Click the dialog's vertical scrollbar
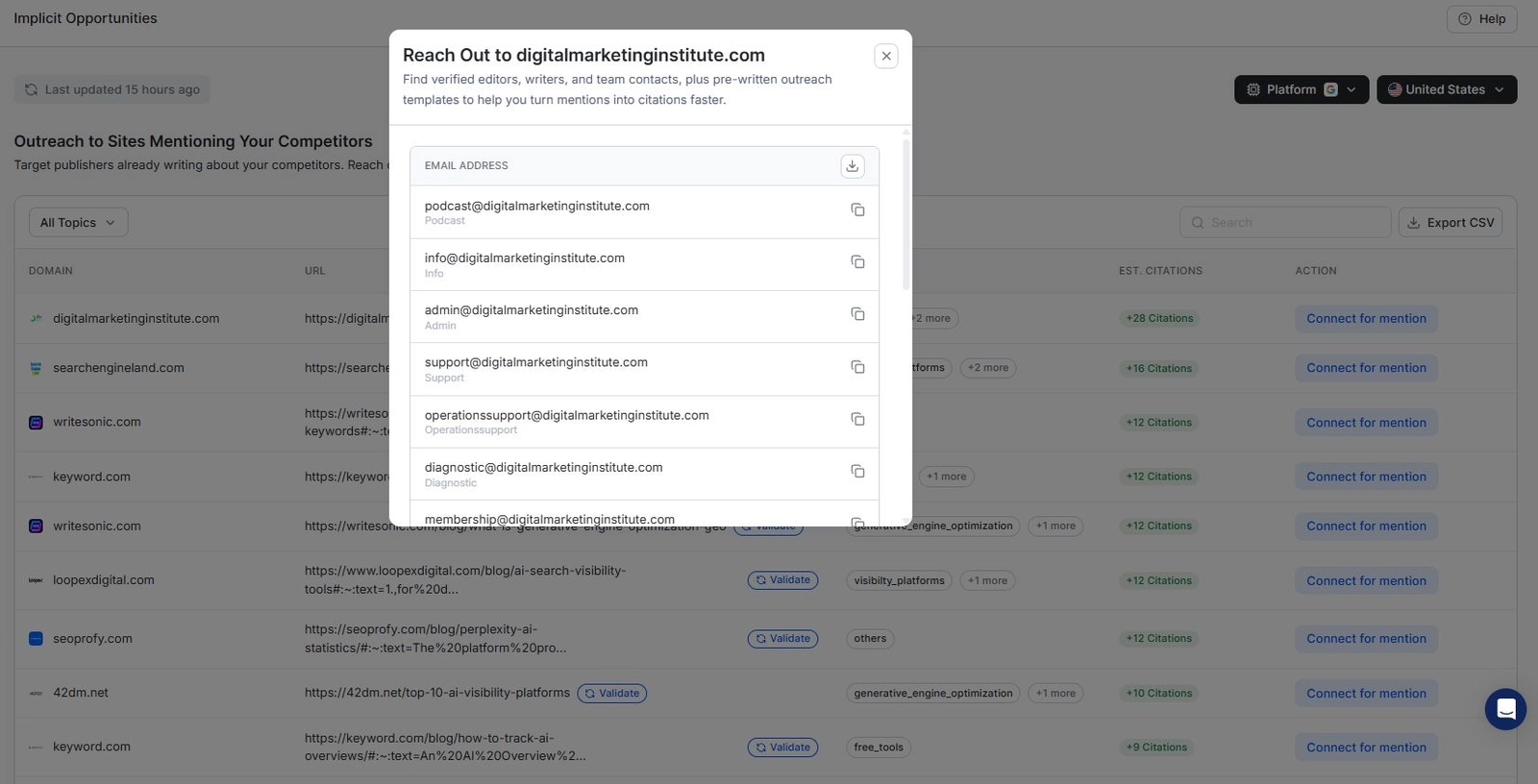Screen dimensions: 1538x784 [x=905, y=213]
